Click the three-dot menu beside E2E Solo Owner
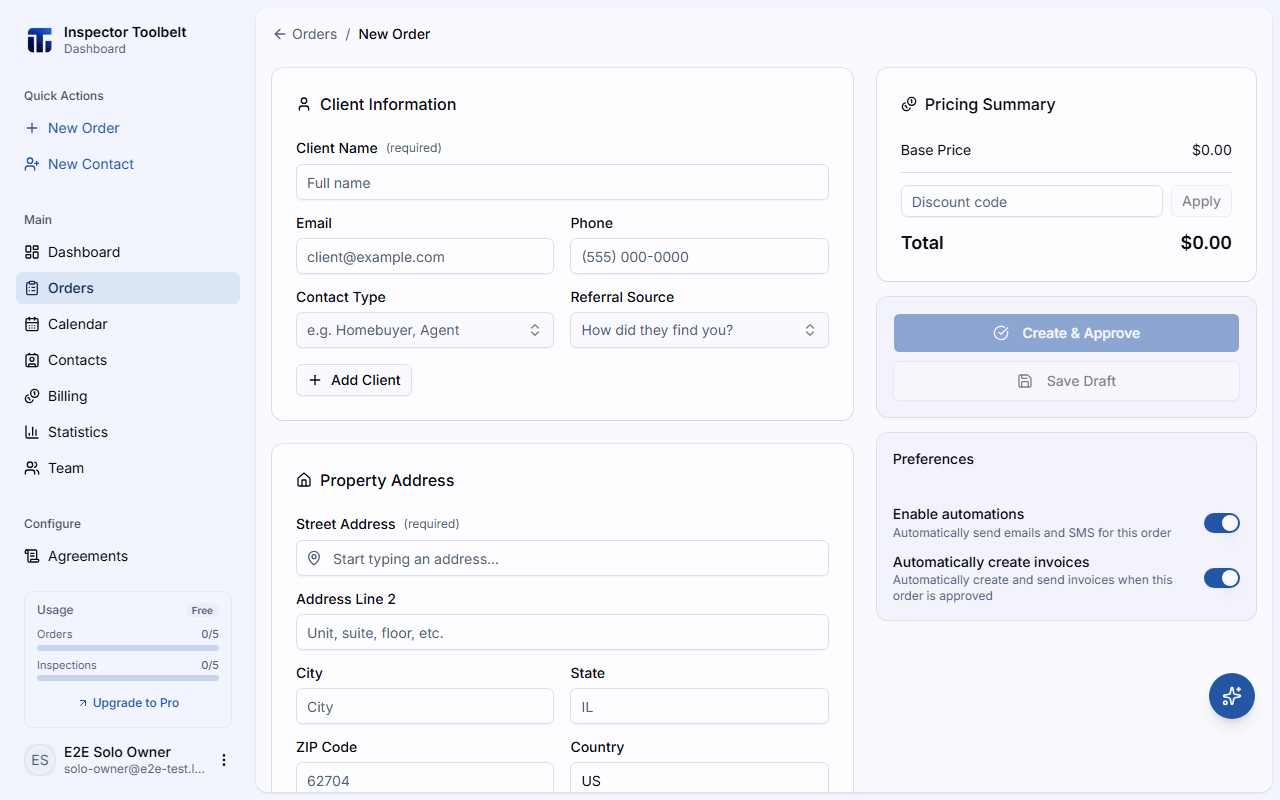 [x=224, y=760]
